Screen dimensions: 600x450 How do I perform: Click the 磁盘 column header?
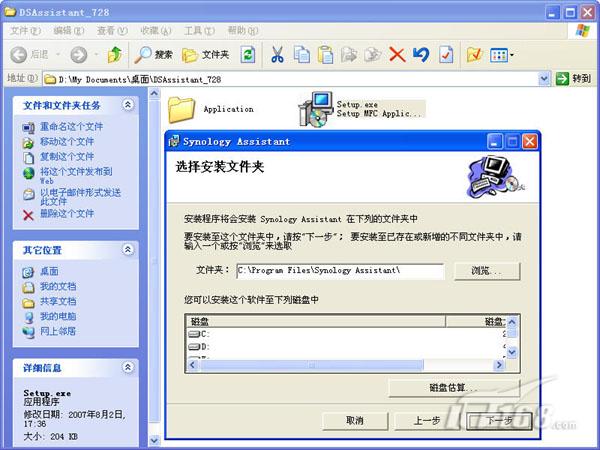coord(316,321)
